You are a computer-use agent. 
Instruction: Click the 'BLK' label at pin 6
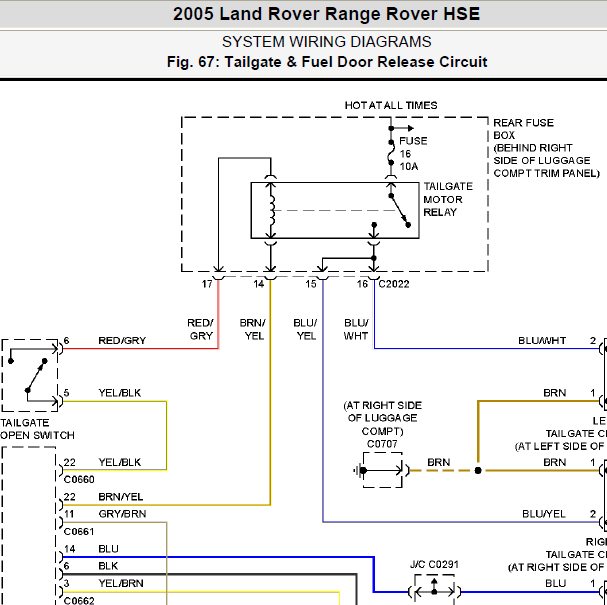(x=108, y=566)
